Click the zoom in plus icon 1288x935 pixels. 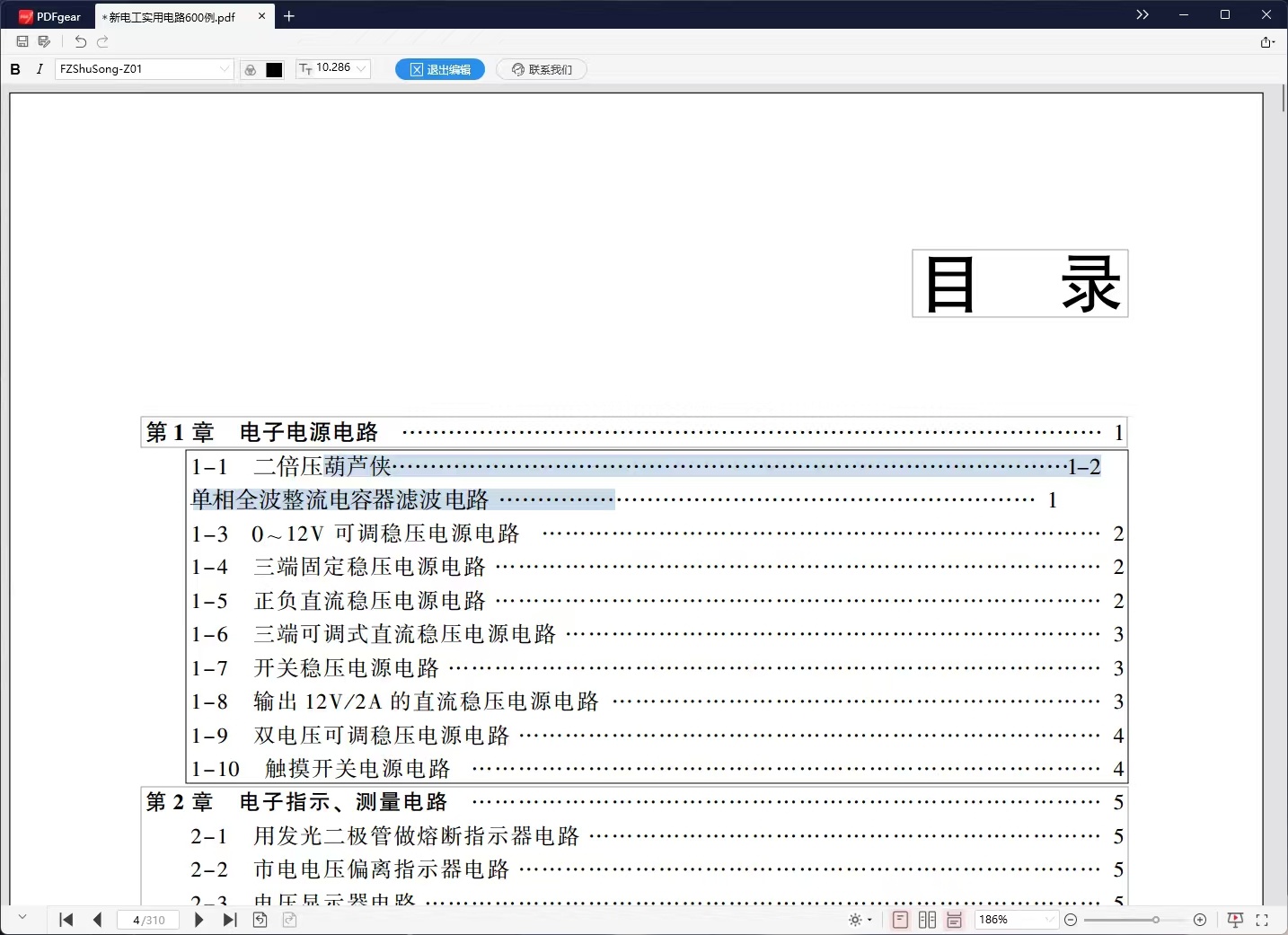point(1200,920)
